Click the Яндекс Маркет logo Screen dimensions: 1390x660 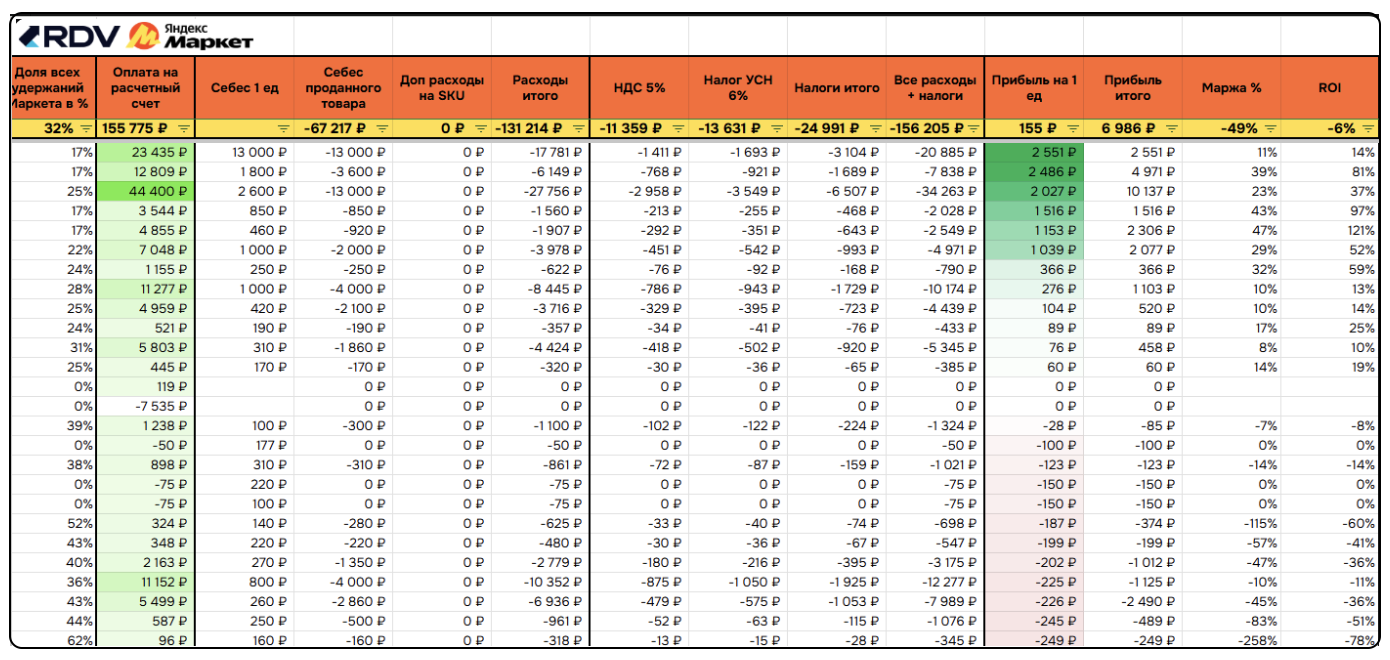point(192,37)
